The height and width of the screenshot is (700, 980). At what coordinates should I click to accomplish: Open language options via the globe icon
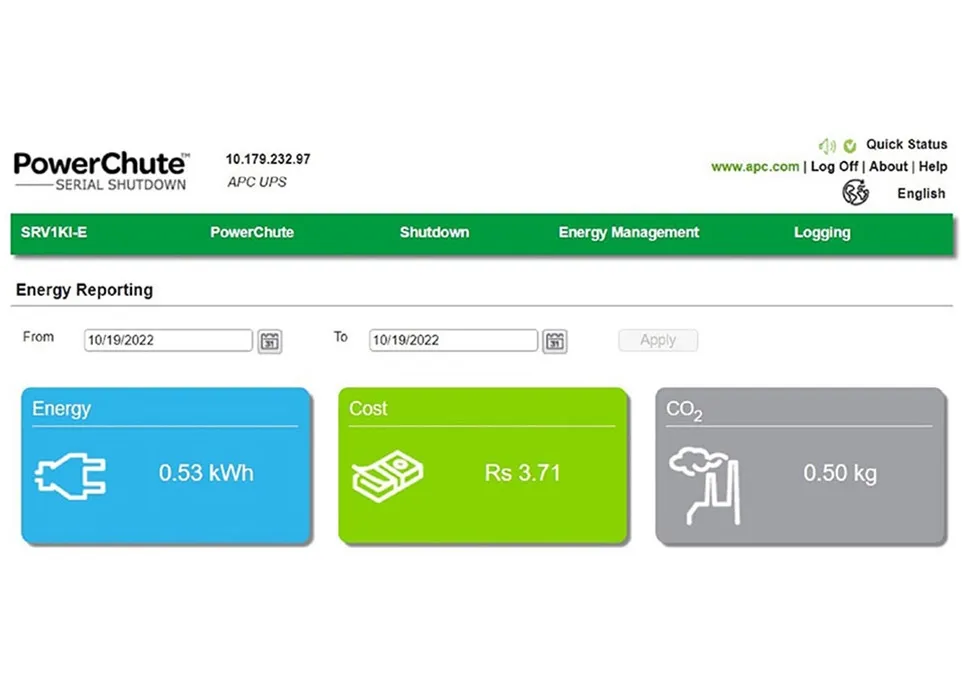(856, 192)
